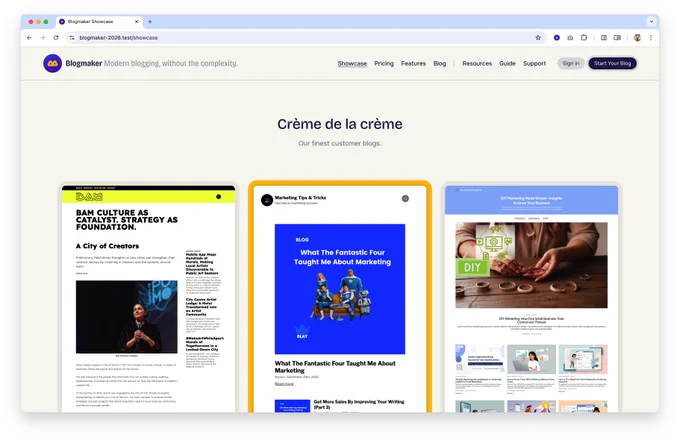Click 'Our finest customer blogs.' subtitle
Viewport: 680px width, 440px height.
340,143
